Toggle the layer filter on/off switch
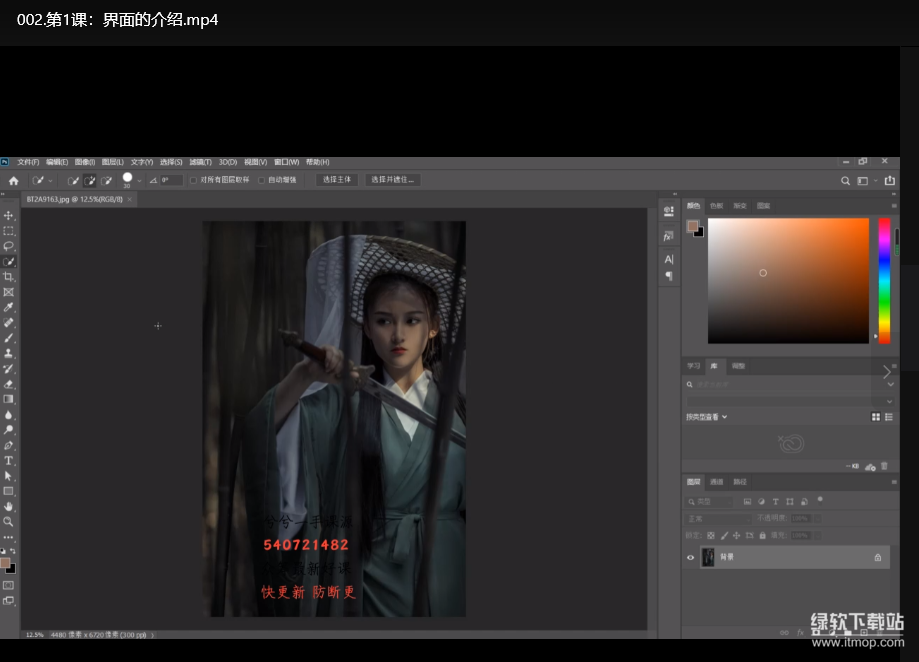The image size is (919, 662). (x=820, y=500)
